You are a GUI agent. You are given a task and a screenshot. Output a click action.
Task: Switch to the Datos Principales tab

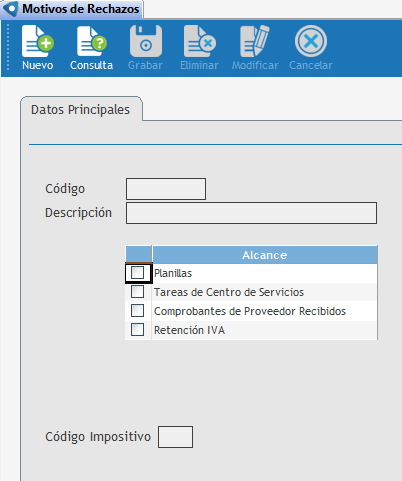pos(80,109)
